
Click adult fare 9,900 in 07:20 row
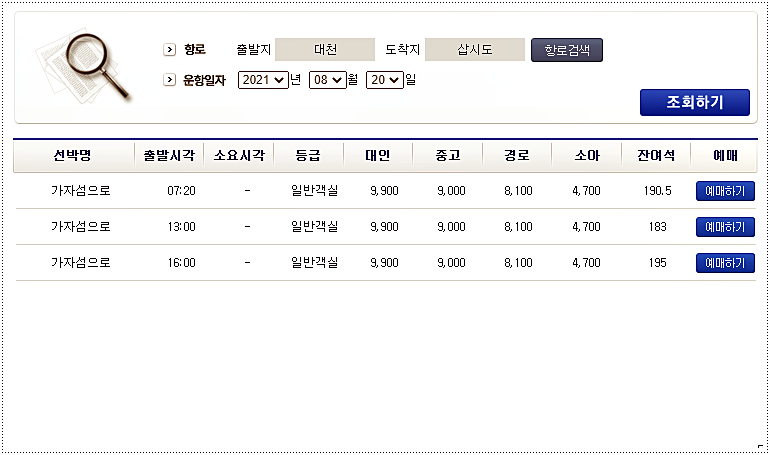(x=385, y=191)
